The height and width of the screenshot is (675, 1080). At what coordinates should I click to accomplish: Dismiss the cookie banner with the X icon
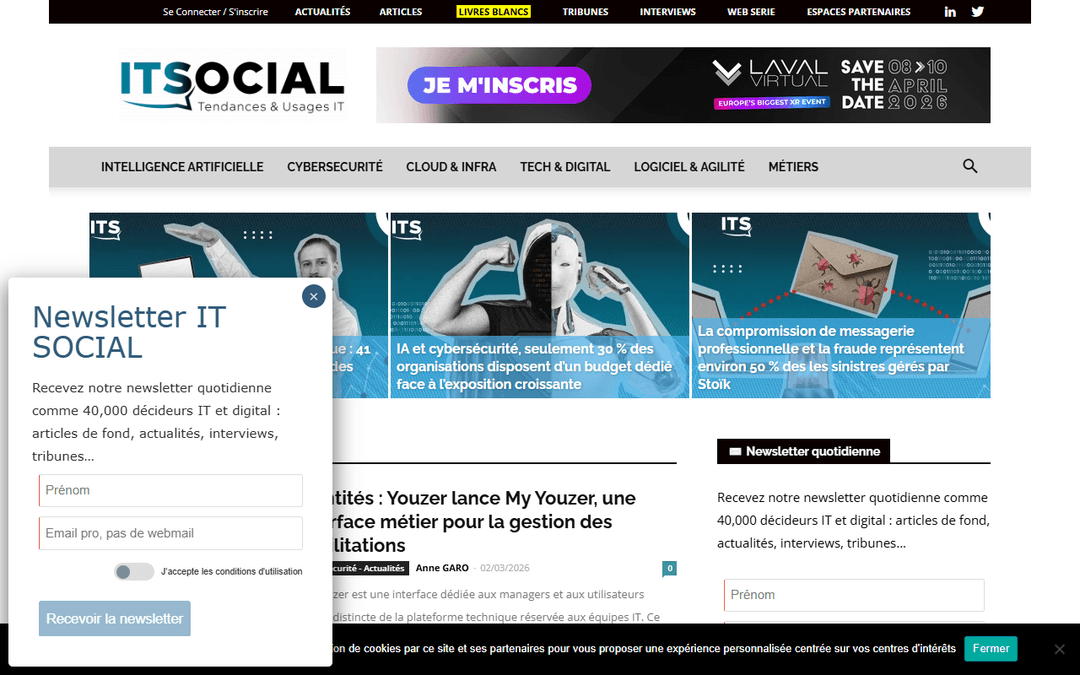(1059, 649)
